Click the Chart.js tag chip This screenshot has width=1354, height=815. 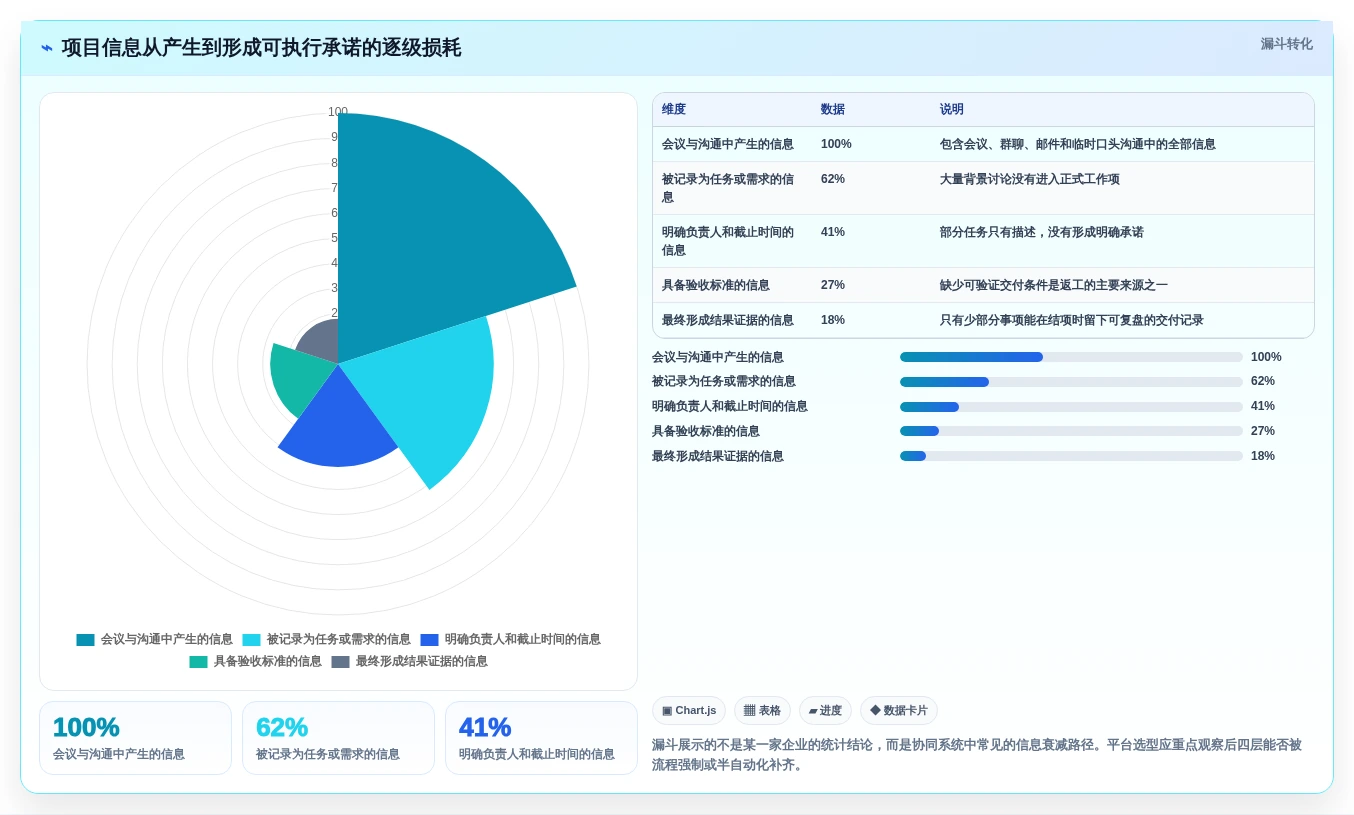click(x=689, y=711)
